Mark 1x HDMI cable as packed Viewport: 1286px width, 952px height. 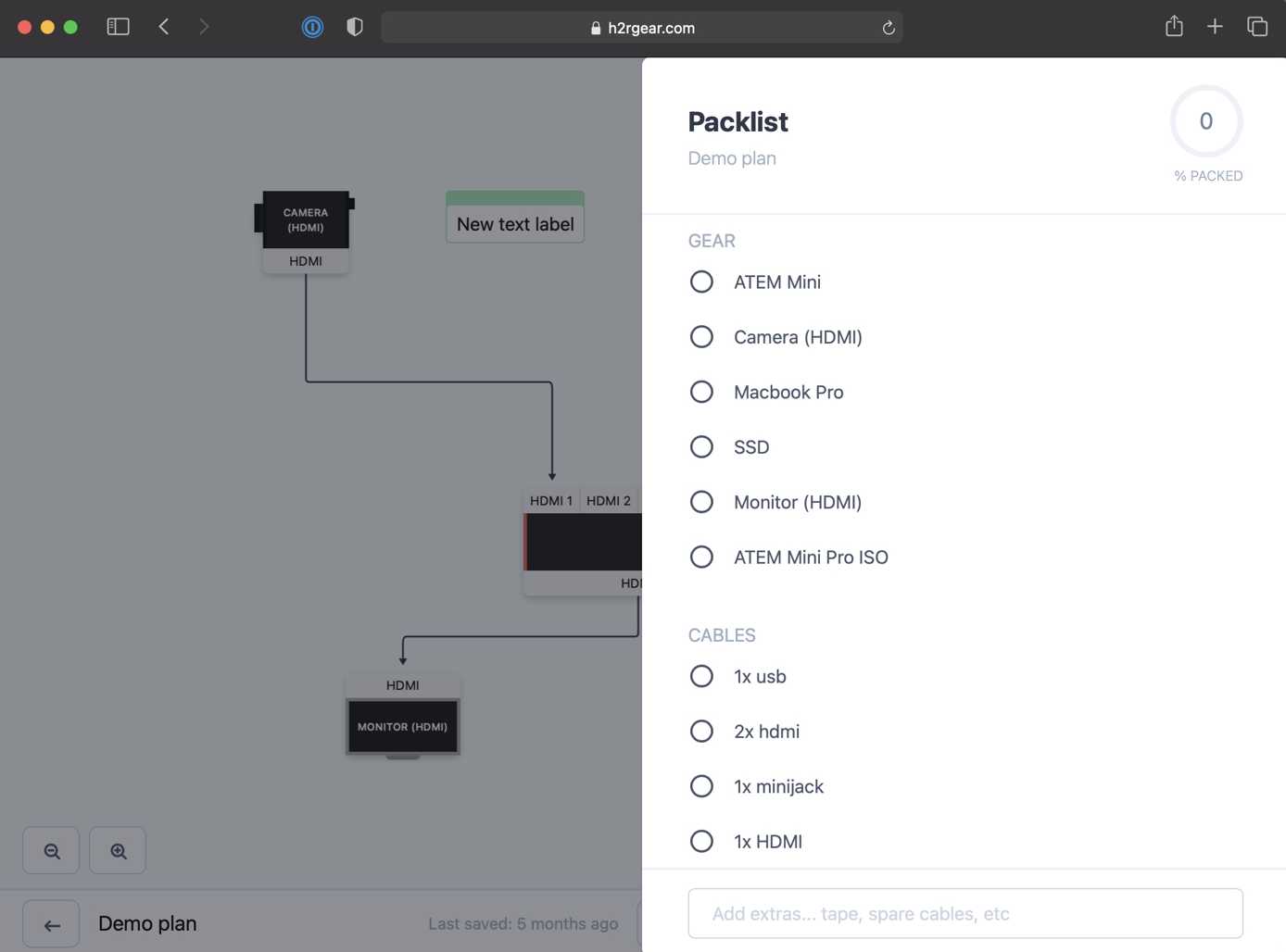point(701,842)
